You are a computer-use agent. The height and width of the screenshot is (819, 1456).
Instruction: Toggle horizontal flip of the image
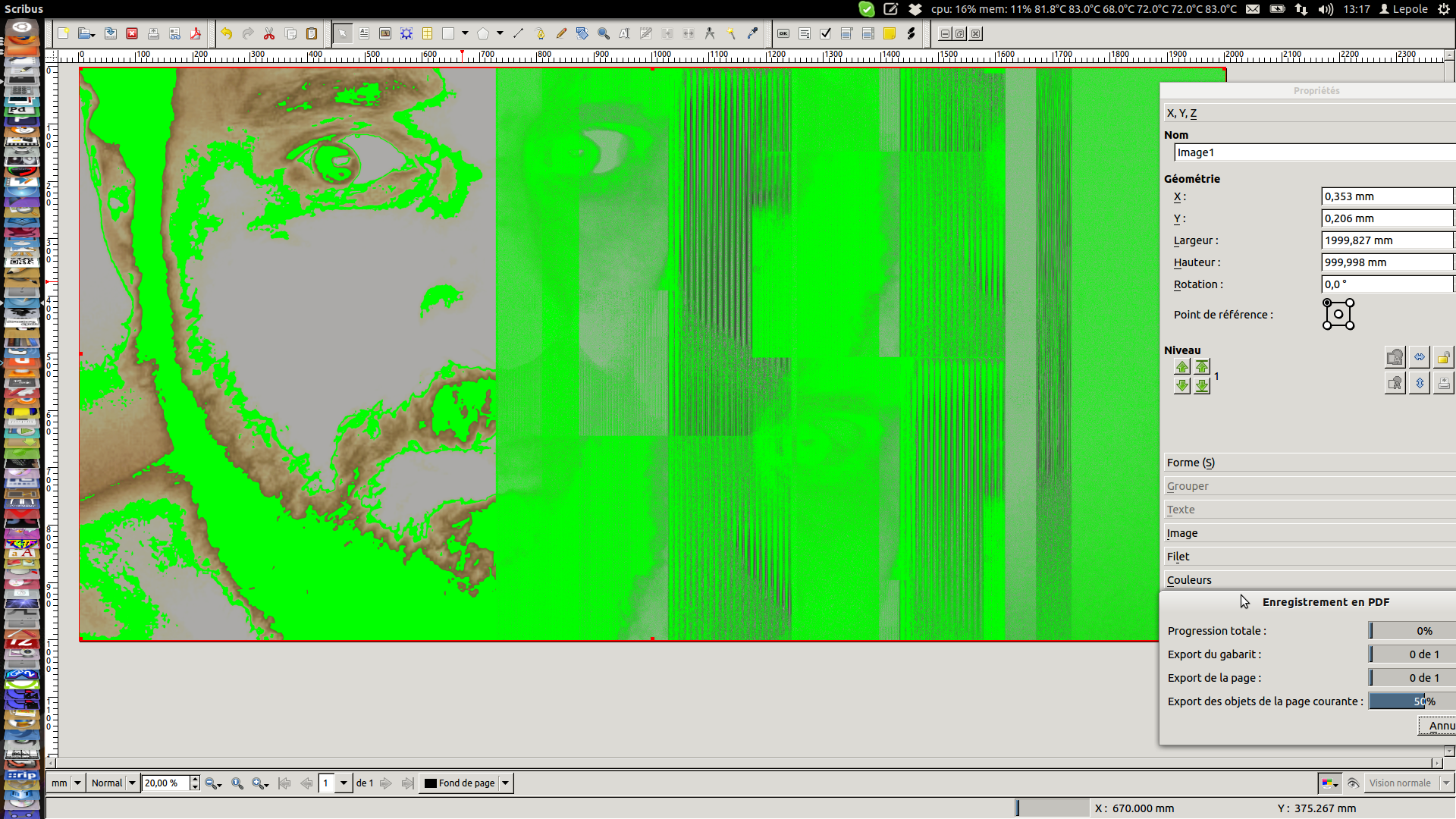click(1420, 358)
